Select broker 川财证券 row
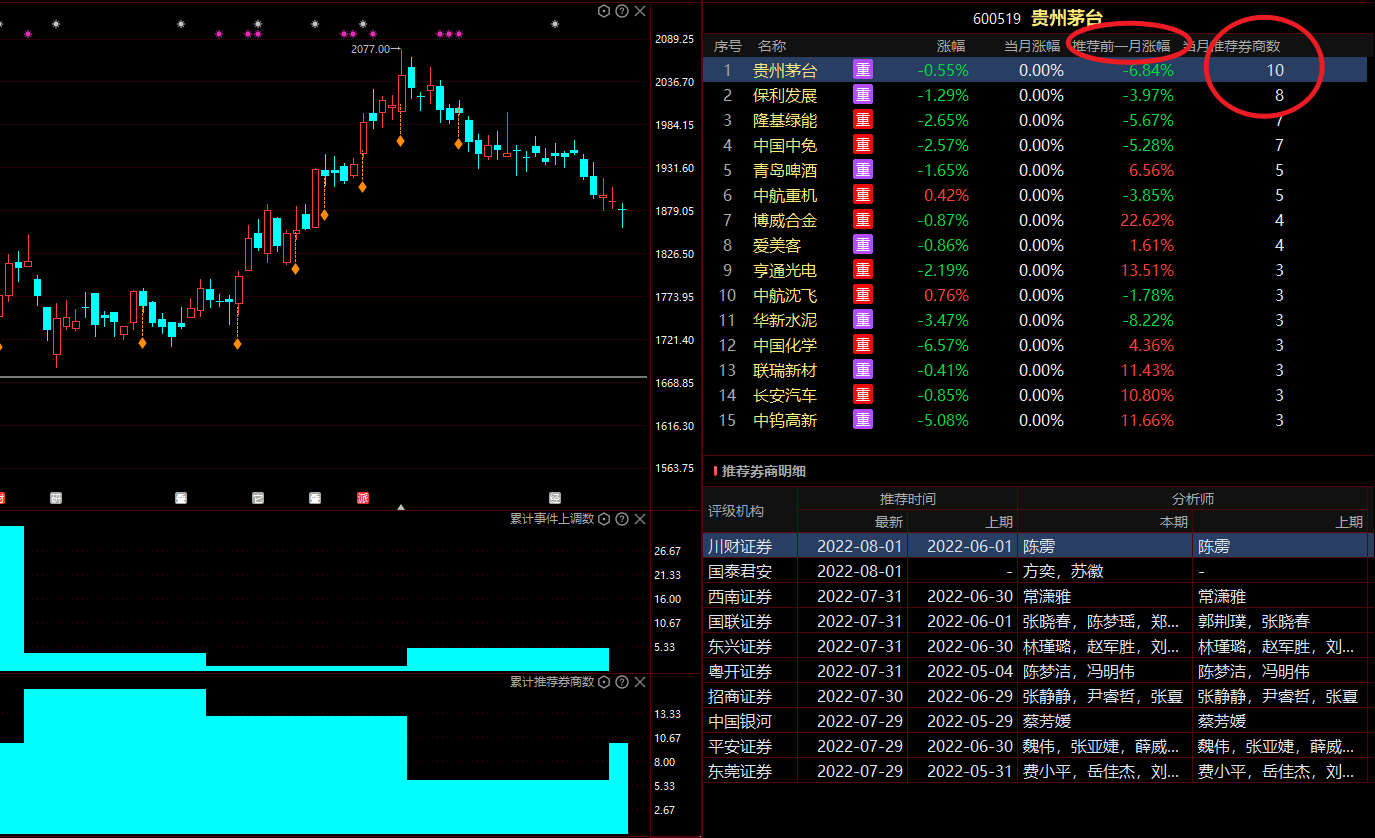Image resolution: width=1375 pixels, height=838 pixels. point(1038,546)
